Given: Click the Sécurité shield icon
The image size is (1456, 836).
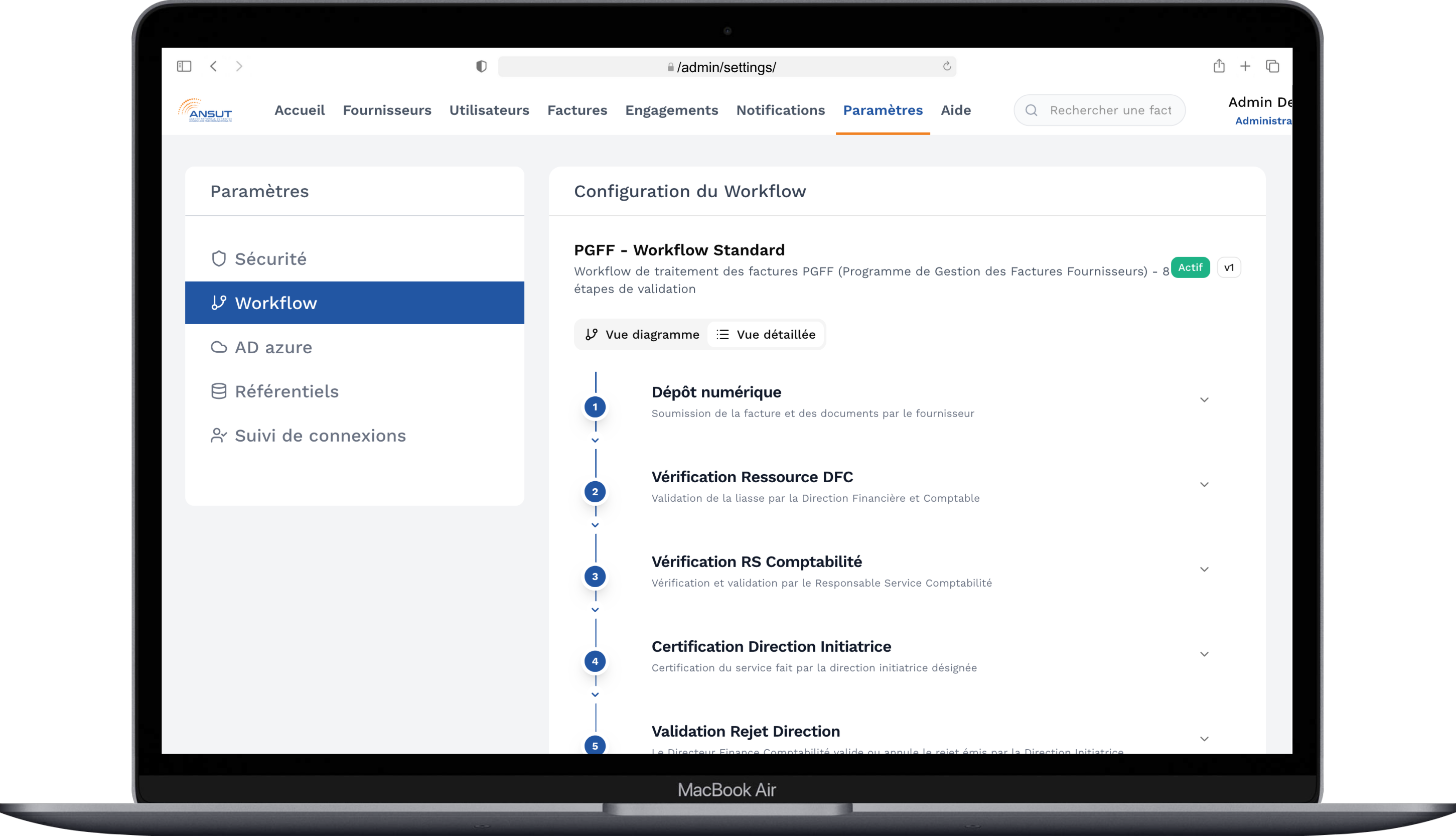Looking at the screenshot, I should click(219, 259).
